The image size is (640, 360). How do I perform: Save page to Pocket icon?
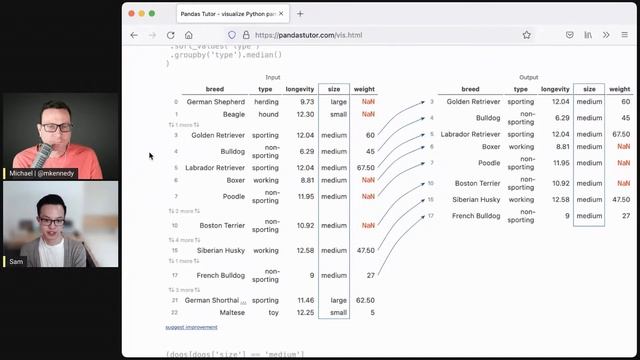pos(570,35)
